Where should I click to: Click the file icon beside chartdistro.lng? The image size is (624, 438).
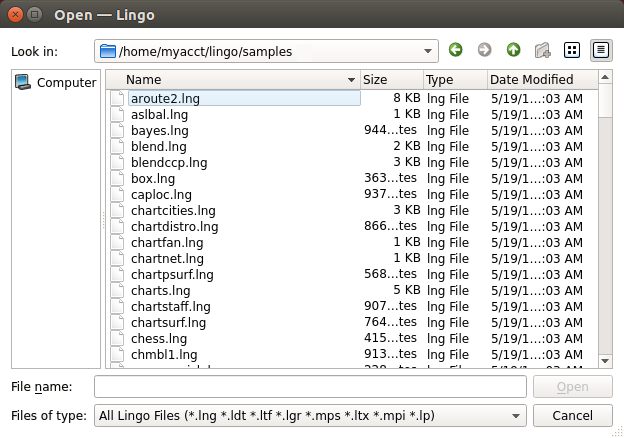click(x=117, y=226)
